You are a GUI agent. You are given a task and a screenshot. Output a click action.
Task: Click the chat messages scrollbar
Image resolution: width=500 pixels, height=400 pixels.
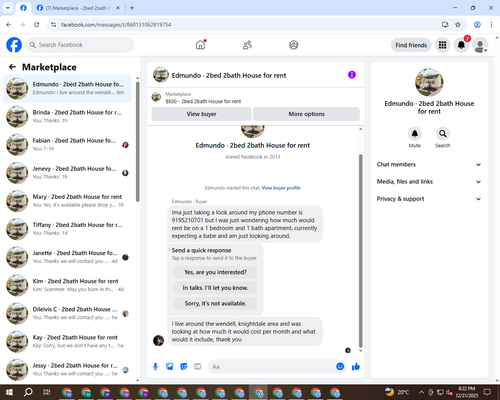click(x=360, y=251)
